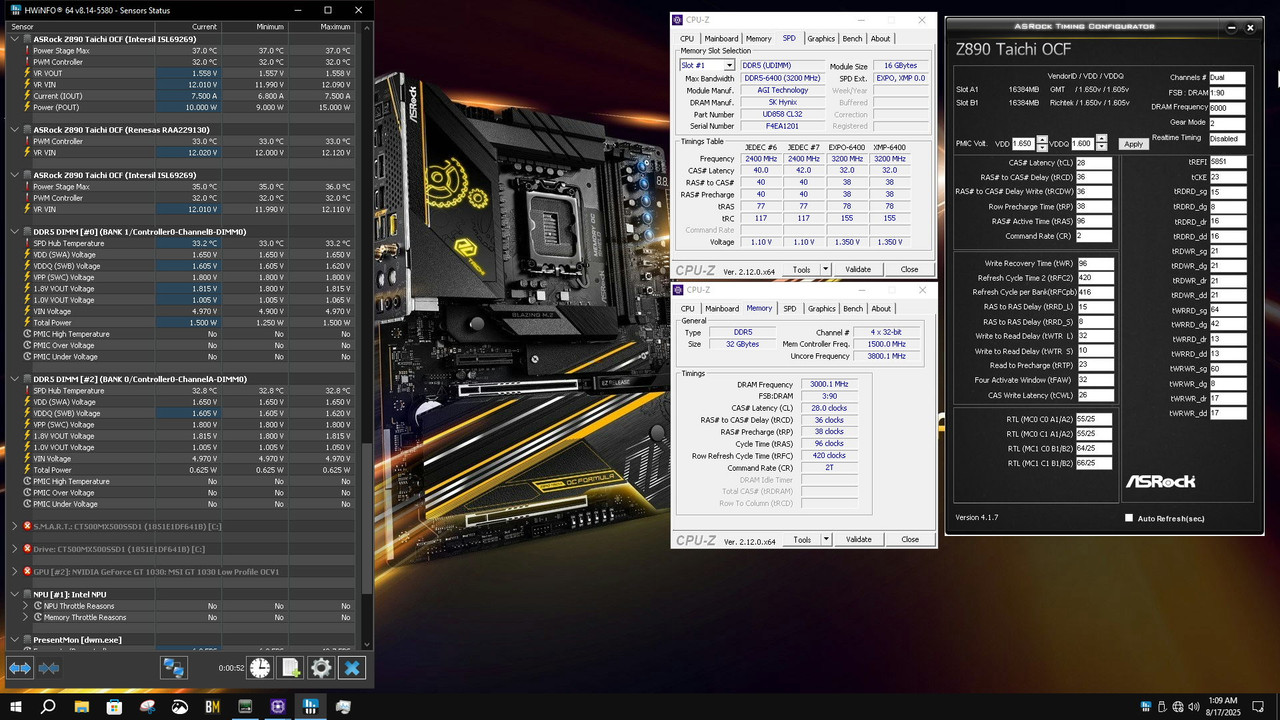
Task: Open Tools dropdown arrow in Memory window
Action: click(x=825, y=539)
